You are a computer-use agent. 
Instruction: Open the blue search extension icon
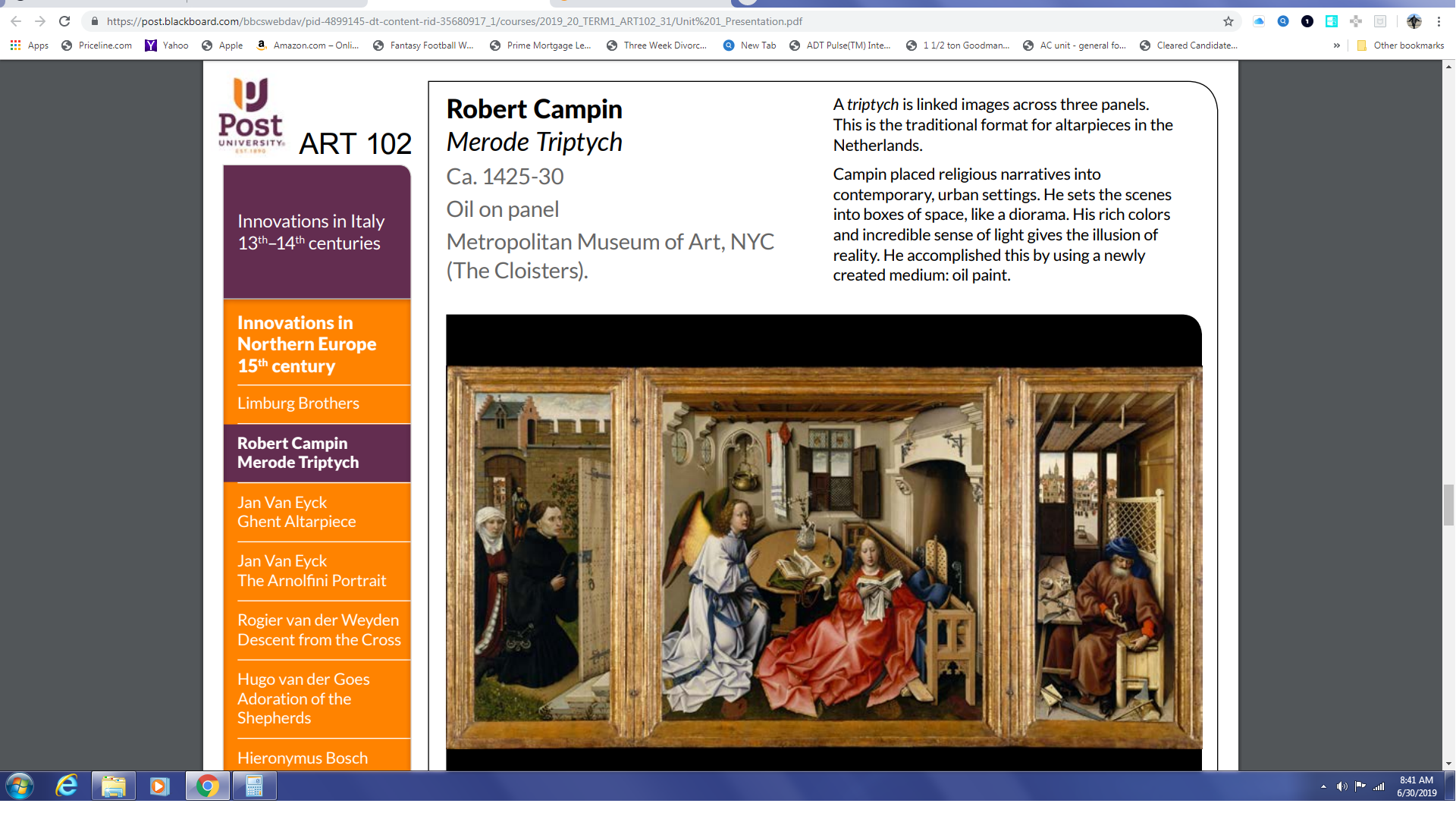[x=1283, y=21]
